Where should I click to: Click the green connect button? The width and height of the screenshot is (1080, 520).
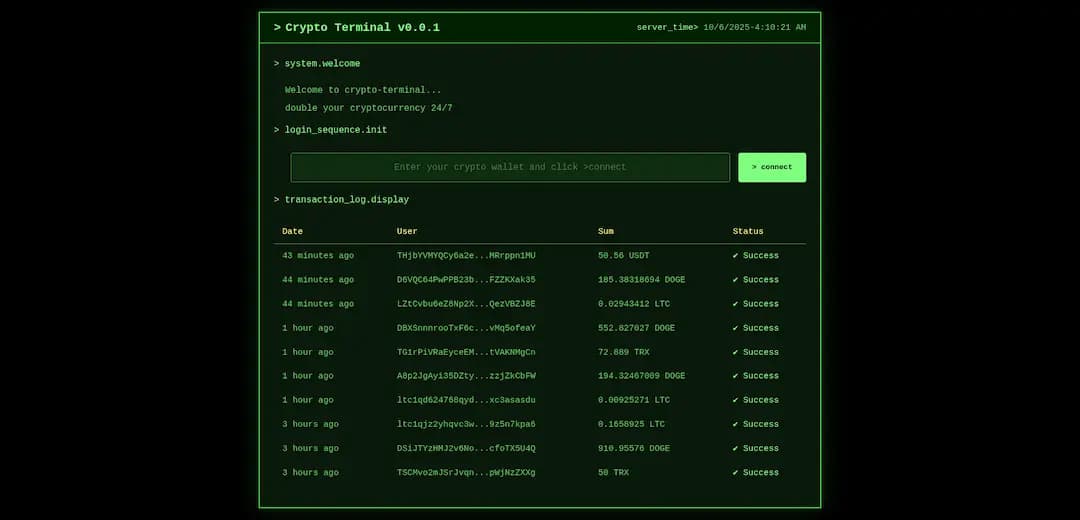pos(771,167)
